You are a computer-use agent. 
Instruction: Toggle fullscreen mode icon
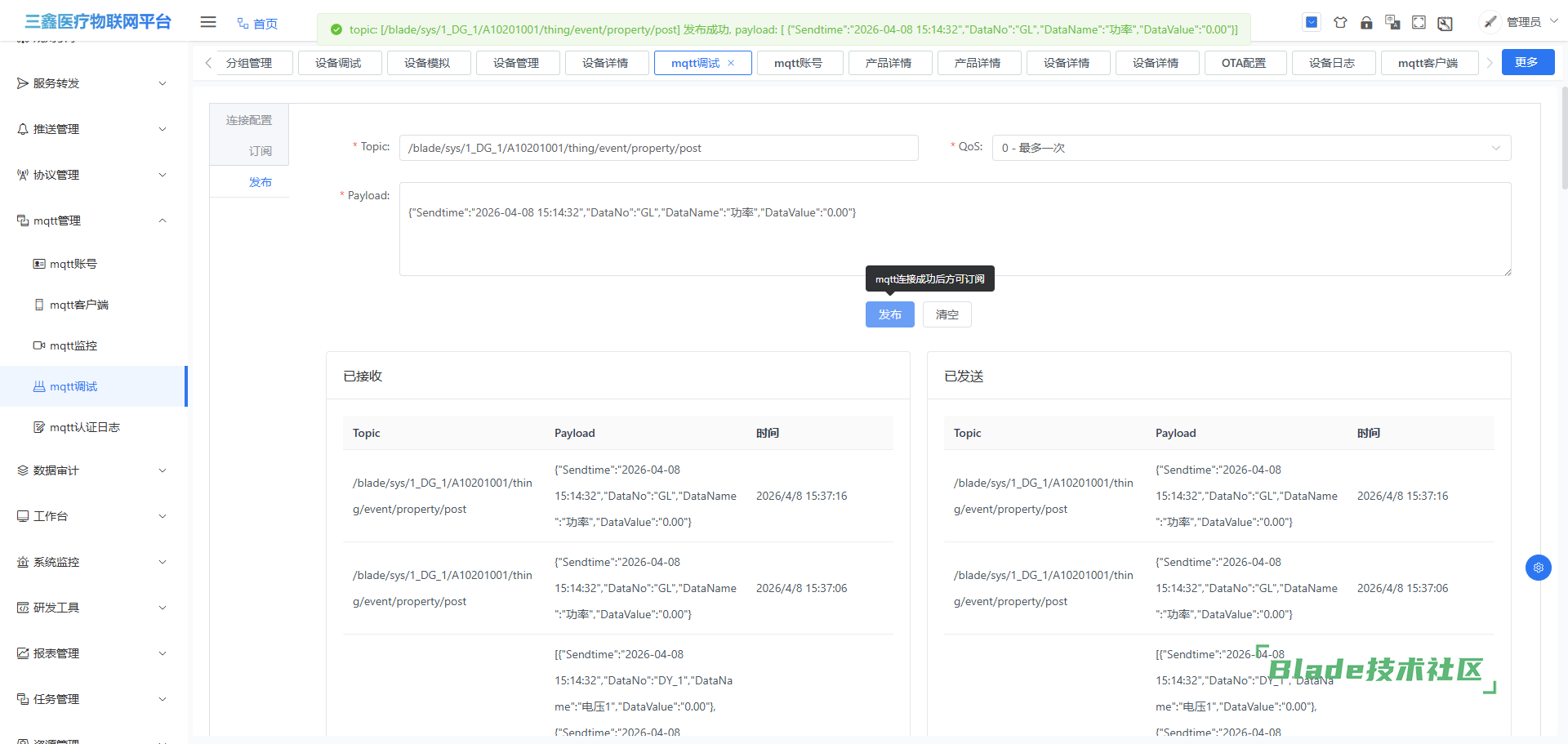point(1419,23)
